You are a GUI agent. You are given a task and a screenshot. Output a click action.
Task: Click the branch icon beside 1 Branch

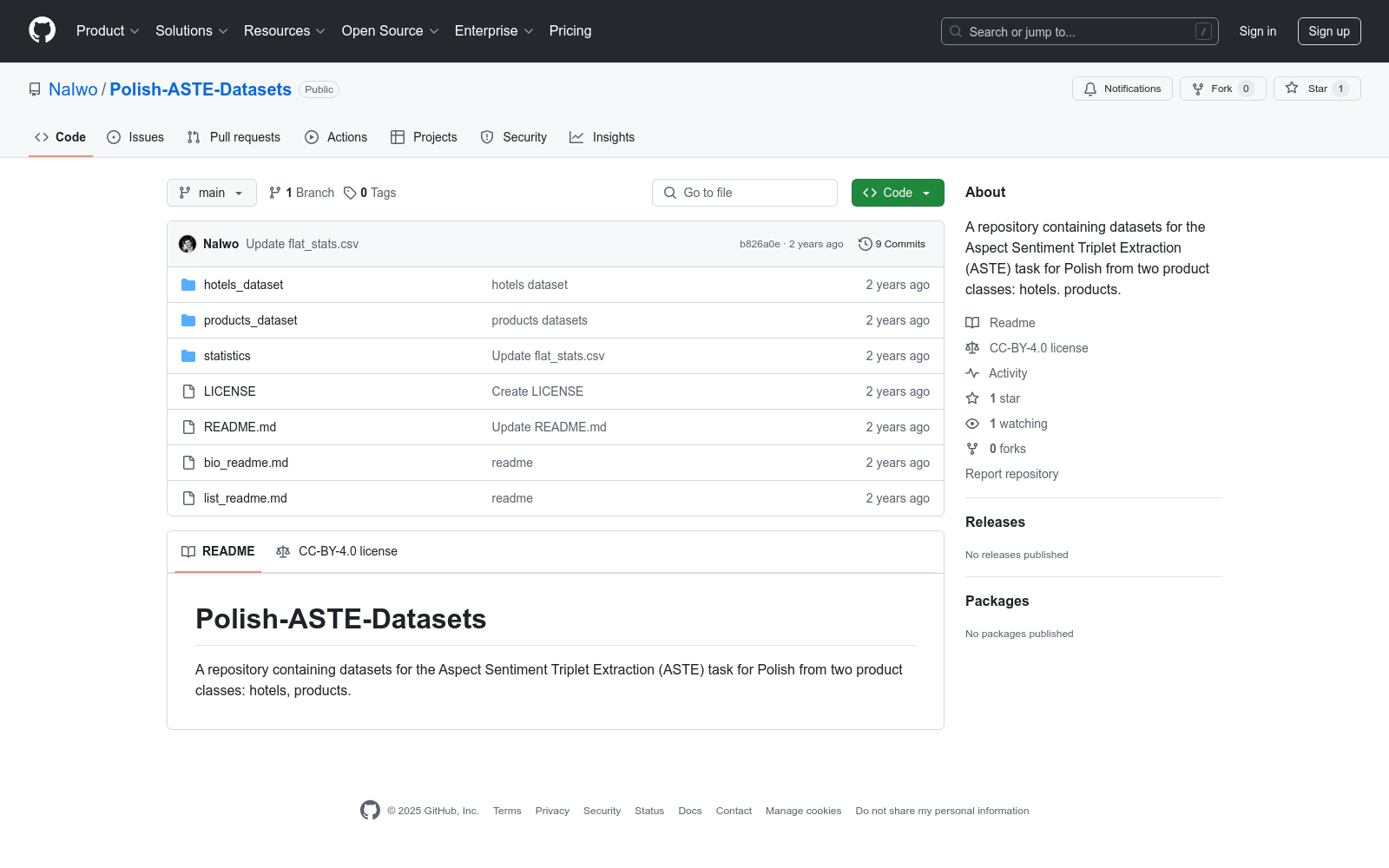pos(275,193)
